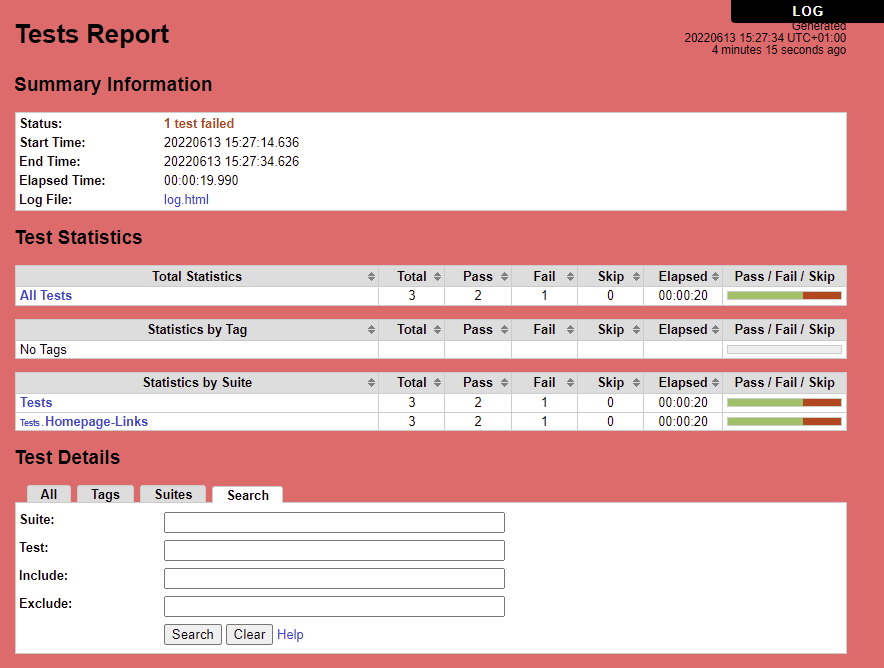Click sort arrows in Statistics by Suite header
The width and height of the screenshot is (884, 668).
pyautogui.click(x=371, y=383)
